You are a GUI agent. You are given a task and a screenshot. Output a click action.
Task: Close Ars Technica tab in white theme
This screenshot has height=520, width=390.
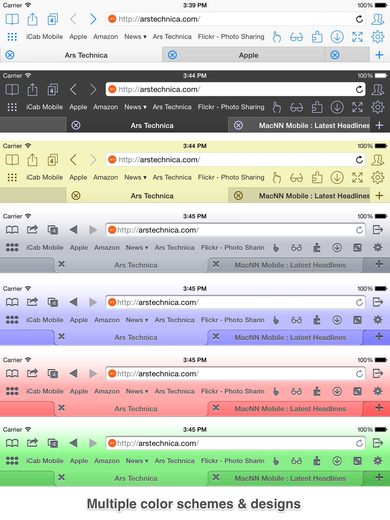coord(10,55)
